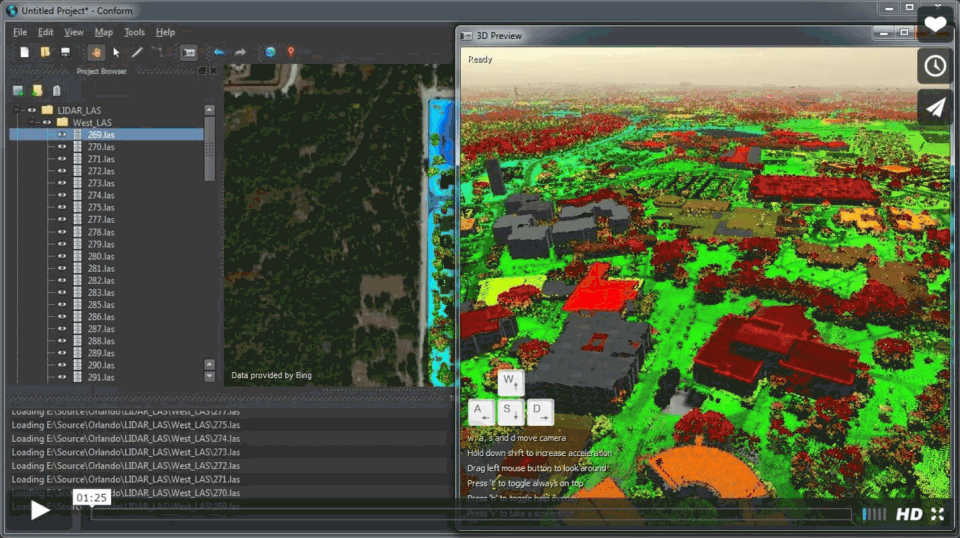Play the video
The width and height of the screenshot is (960, 538).
pyautogui.click(x=40, y=511)
